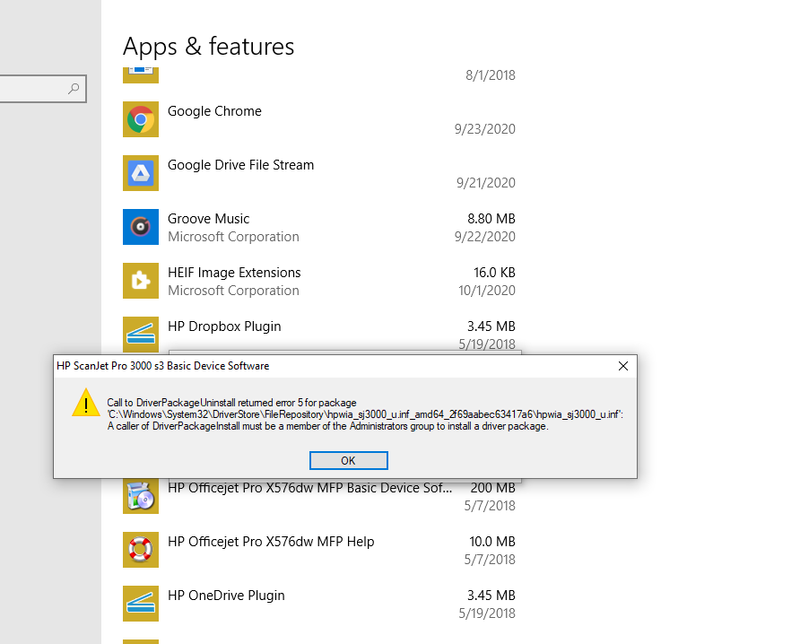The height and width of the screenshot is (644, 800).
Task: Click the HP OneDrive Plugin scanner icon
Action: [x=140, y=603]
